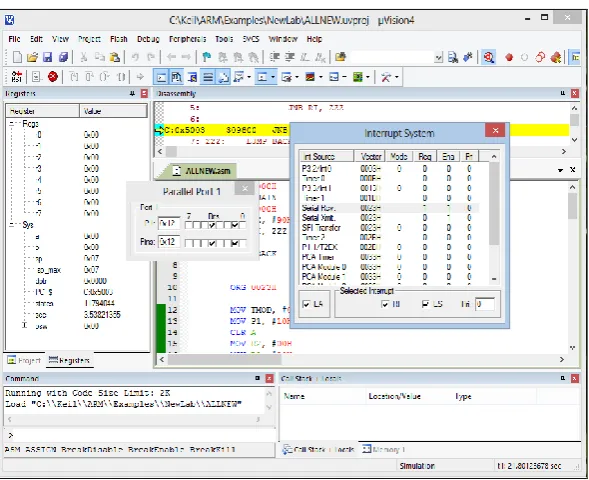The height and width of the screenshot is (480, 589).
Task: Open the Peripherals menu
Action: click(187, 39)
